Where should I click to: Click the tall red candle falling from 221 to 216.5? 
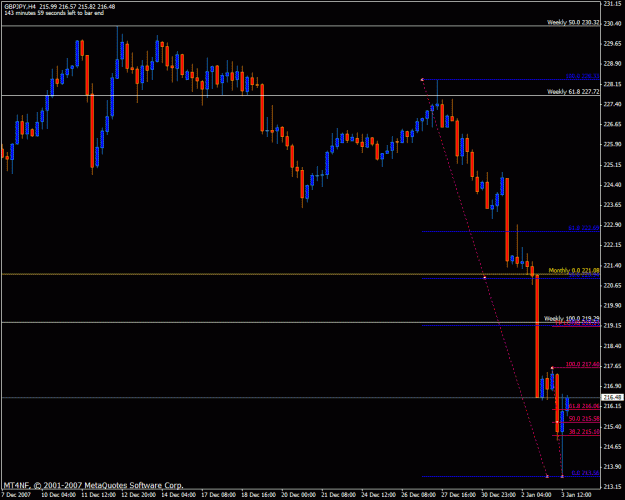[537, 336]
